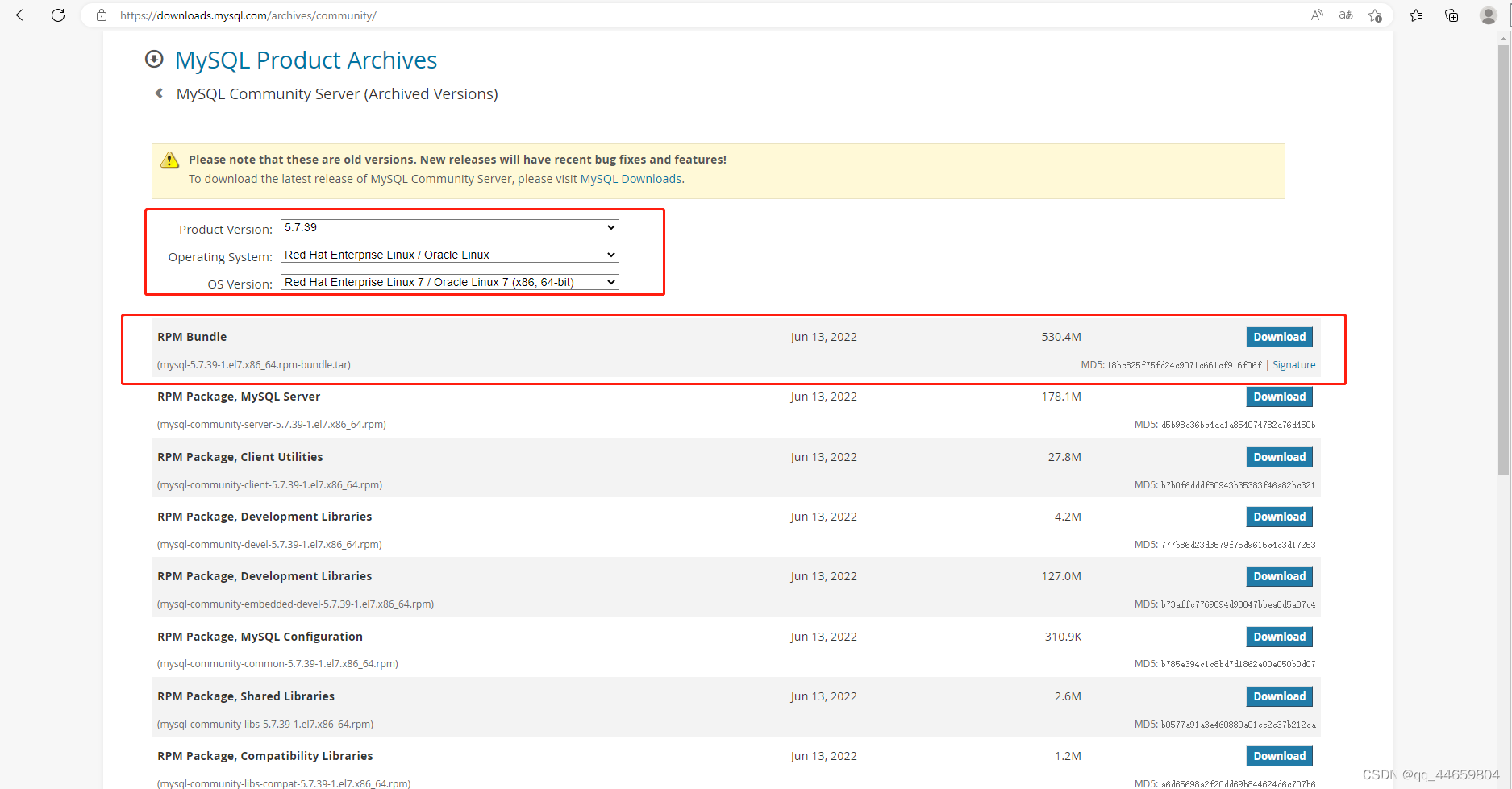Click the mysql-community-client-5.7.39 filename text

coord(270,485)
